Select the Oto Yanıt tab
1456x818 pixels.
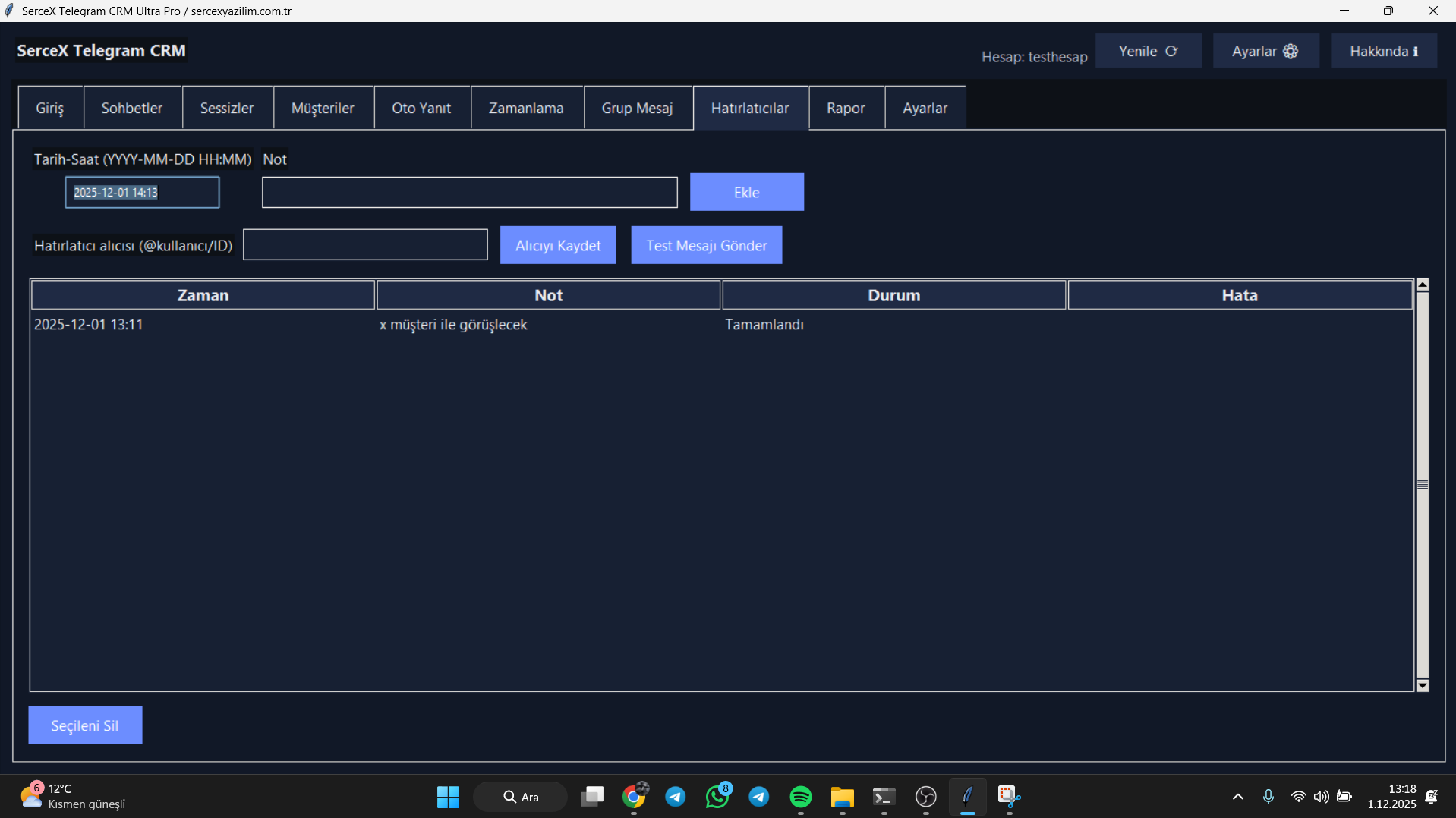(x=421, y=108)
